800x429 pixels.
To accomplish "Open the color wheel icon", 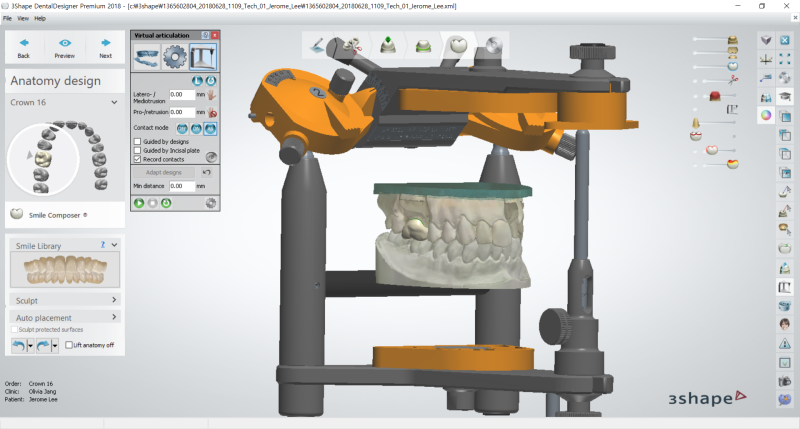I will pyautogui.click(x=766, y=115).
